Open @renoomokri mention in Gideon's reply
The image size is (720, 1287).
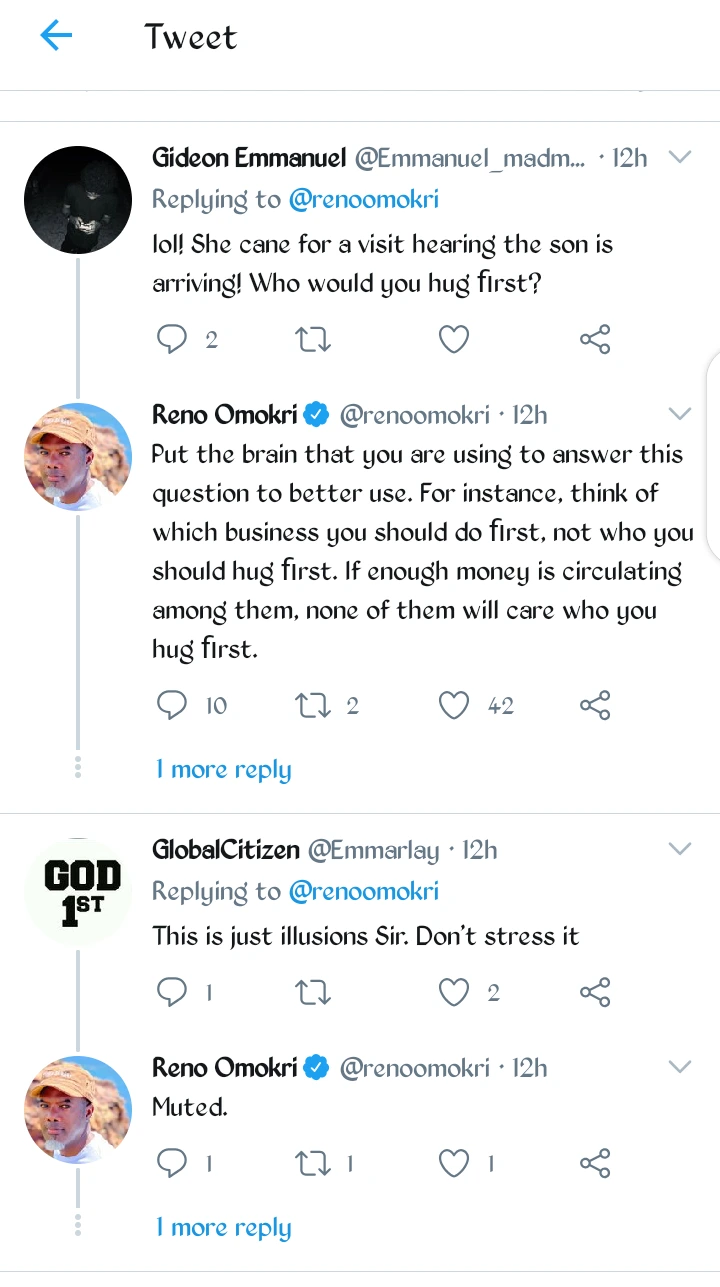click(x=363, y=200)
